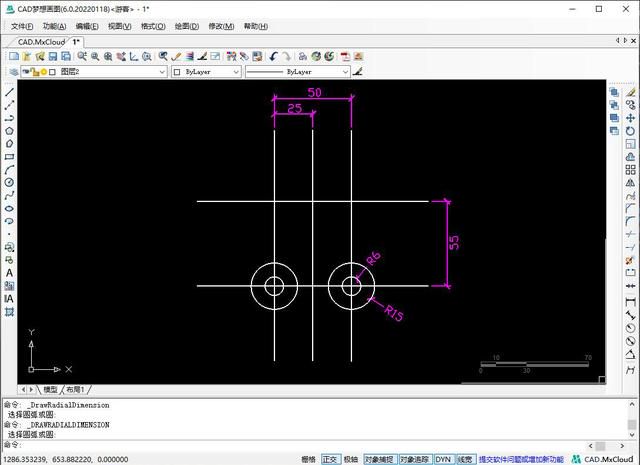The width and height of the screenshot is (640, 465).
Task: Select the Aligned dimension tool
Action: pyautogui.click(x=631, y=315)
